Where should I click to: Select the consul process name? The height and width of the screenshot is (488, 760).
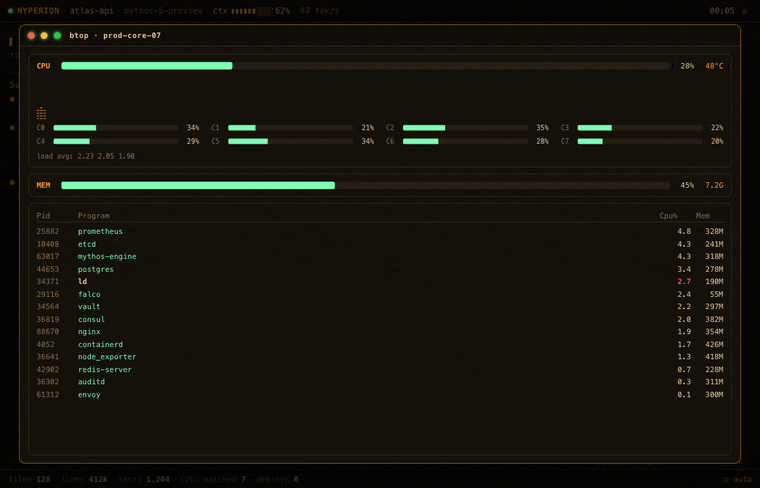[91, 319]
